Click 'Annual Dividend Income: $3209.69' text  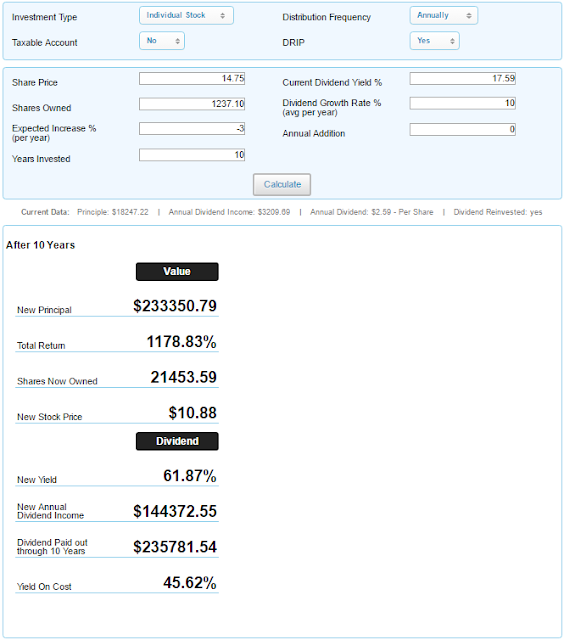coord(229,212)
